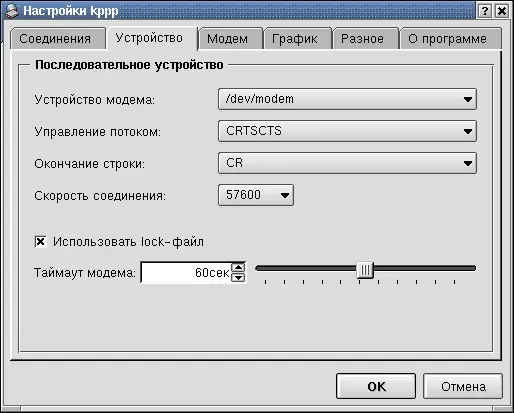Go to the График tab

click(x=298, y=39)
